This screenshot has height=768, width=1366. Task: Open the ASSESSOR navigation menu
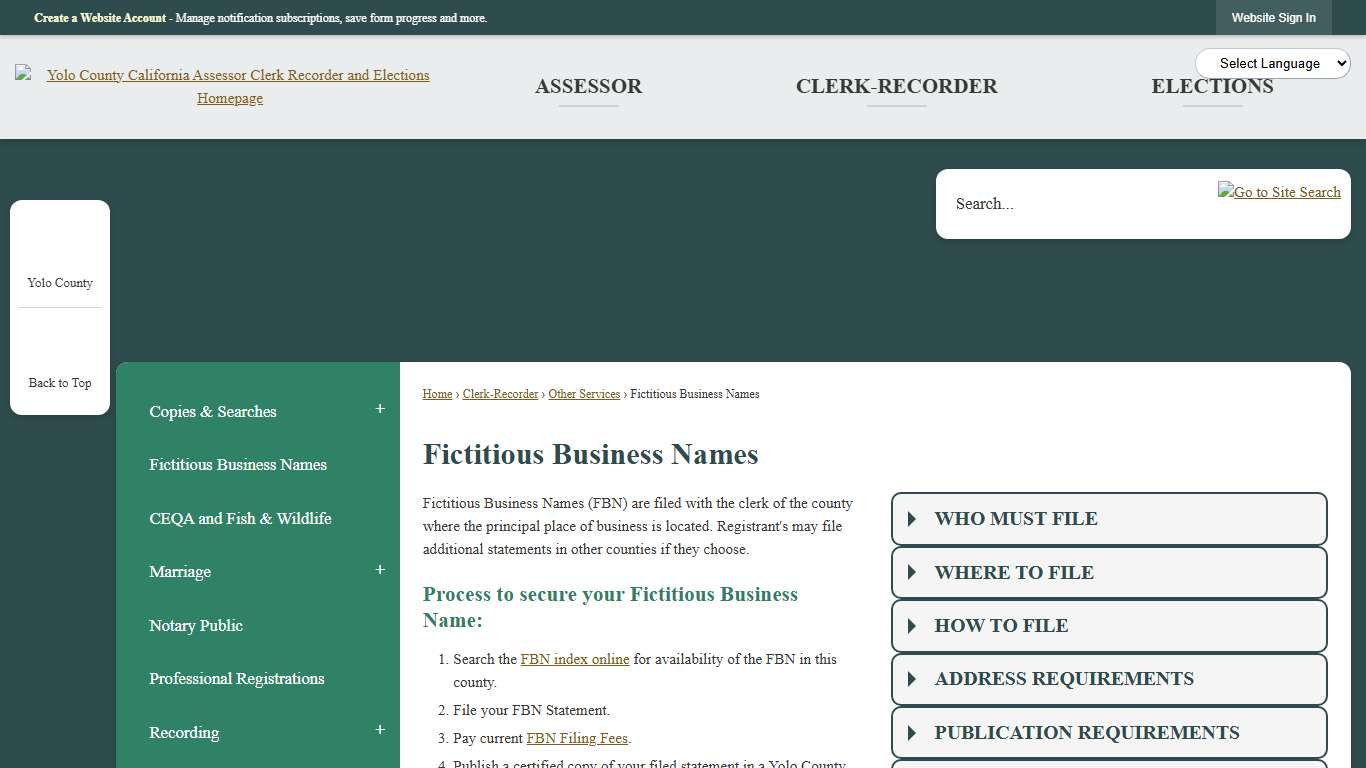click(x=588, y=86)
